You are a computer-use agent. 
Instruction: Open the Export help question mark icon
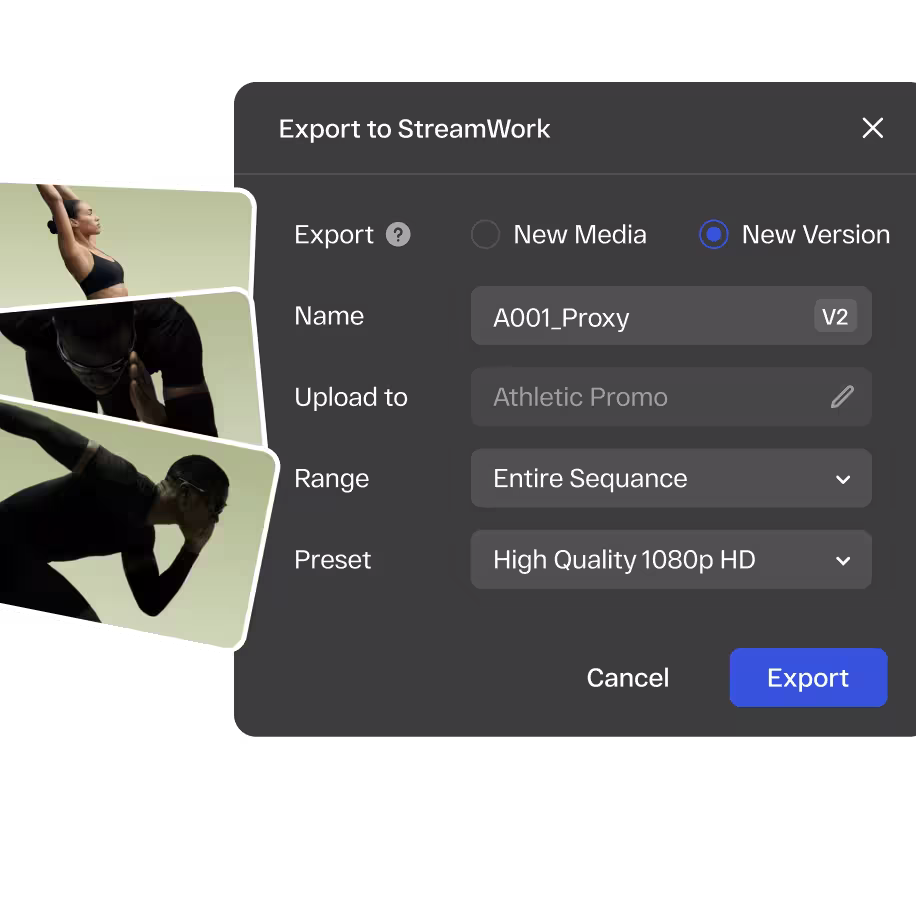coord(398,235)
